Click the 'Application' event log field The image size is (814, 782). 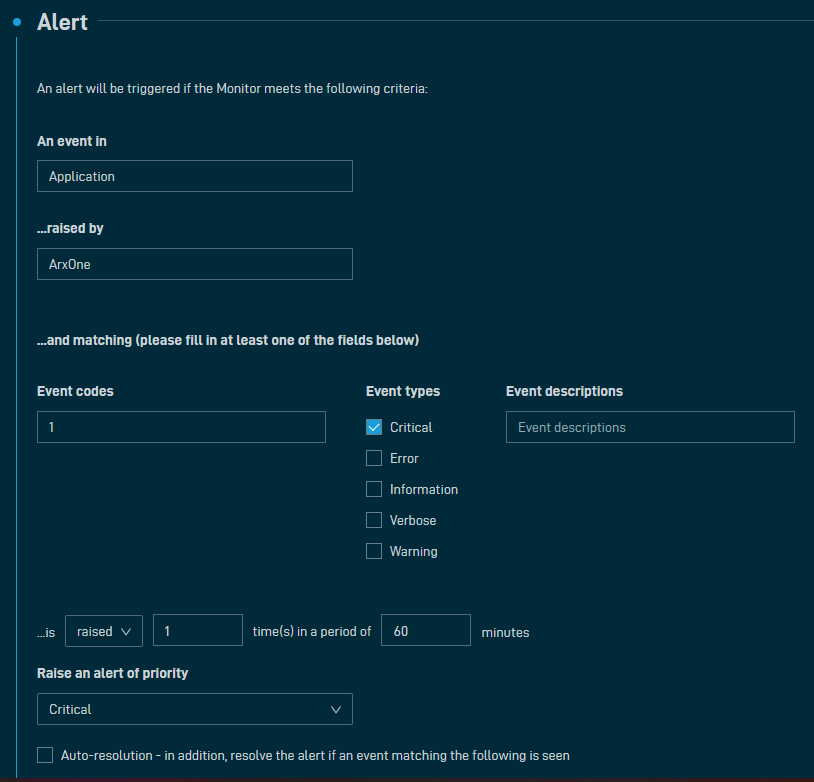click(194, 176)
